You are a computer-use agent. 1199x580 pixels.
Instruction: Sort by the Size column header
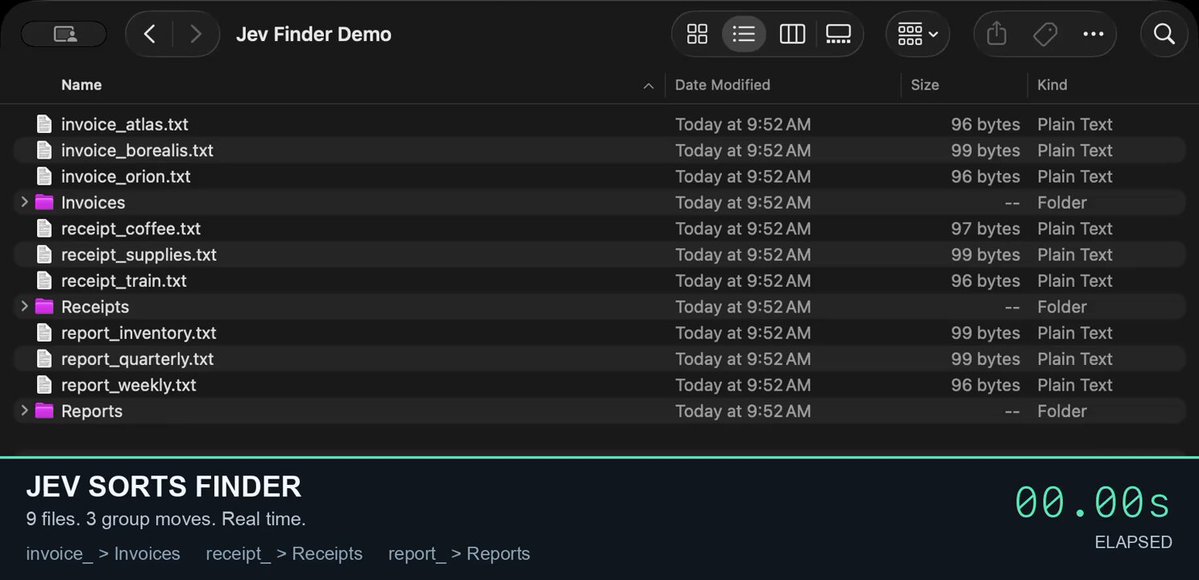pyautogui.click(x=924, y=85)
